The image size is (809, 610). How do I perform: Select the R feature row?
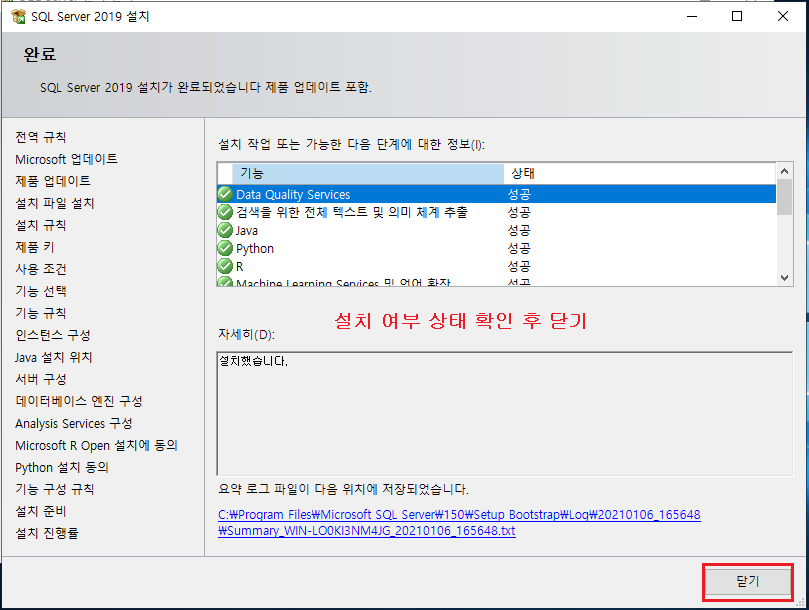496,266
